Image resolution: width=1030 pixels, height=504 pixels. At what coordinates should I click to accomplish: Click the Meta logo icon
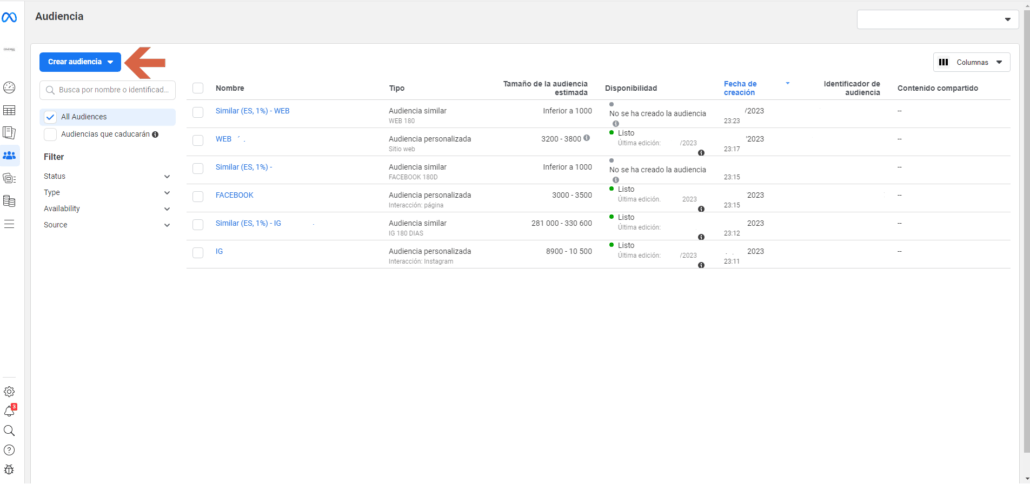(x=9, y=18)
